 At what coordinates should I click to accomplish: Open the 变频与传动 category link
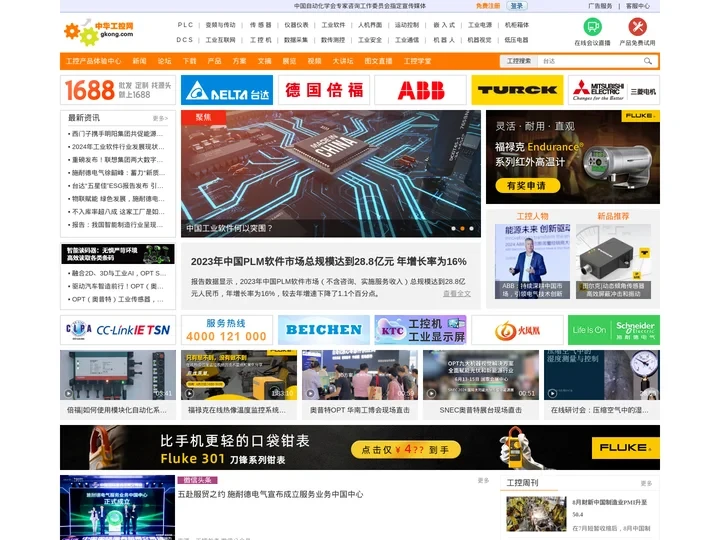click(x=220, y=25)
